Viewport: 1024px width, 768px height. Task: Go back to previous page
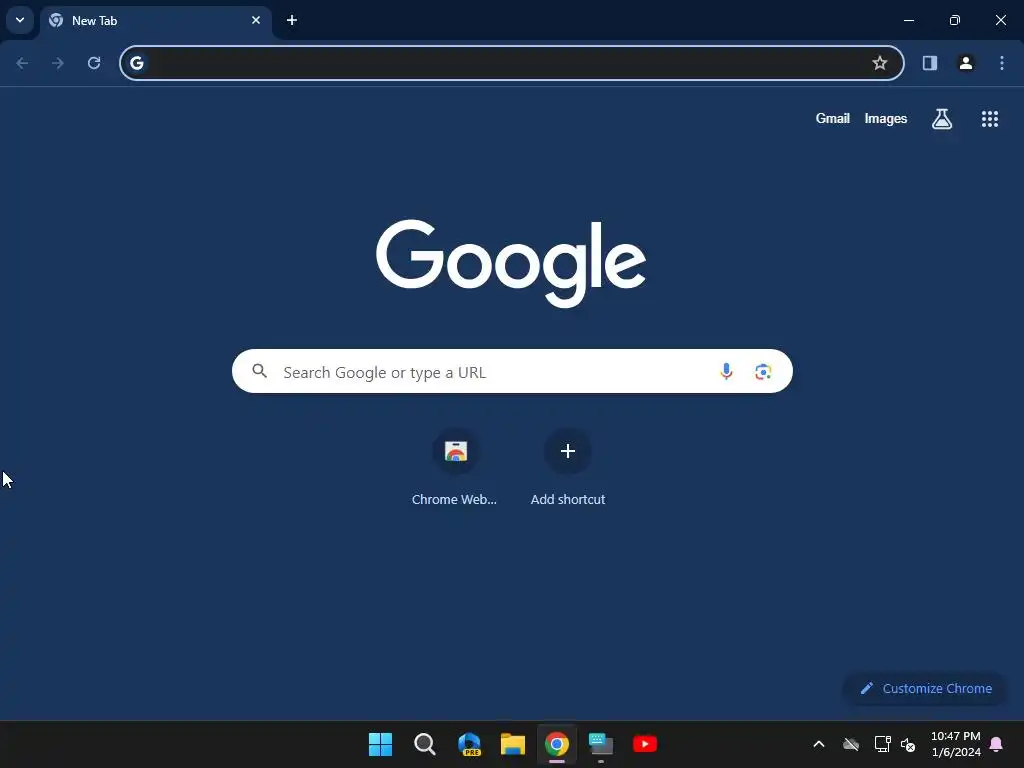point(22,63)
